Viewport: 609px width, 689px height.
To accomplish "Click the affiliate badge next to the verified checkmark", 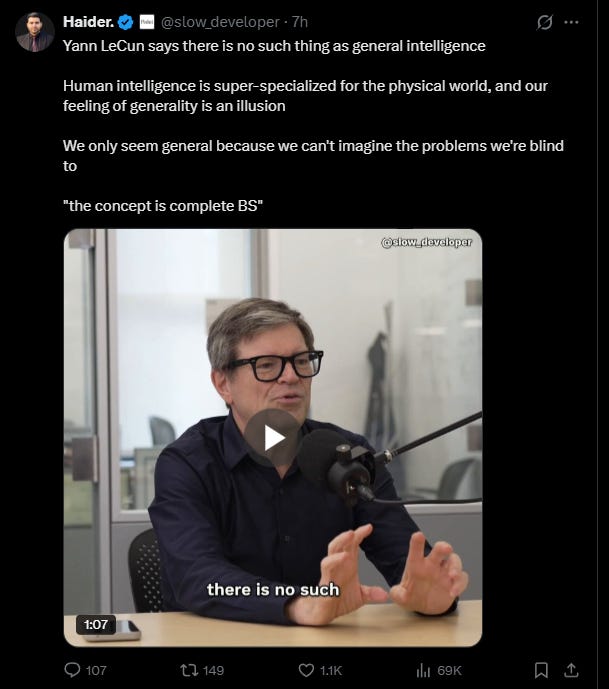I will [x=147, y=22].
